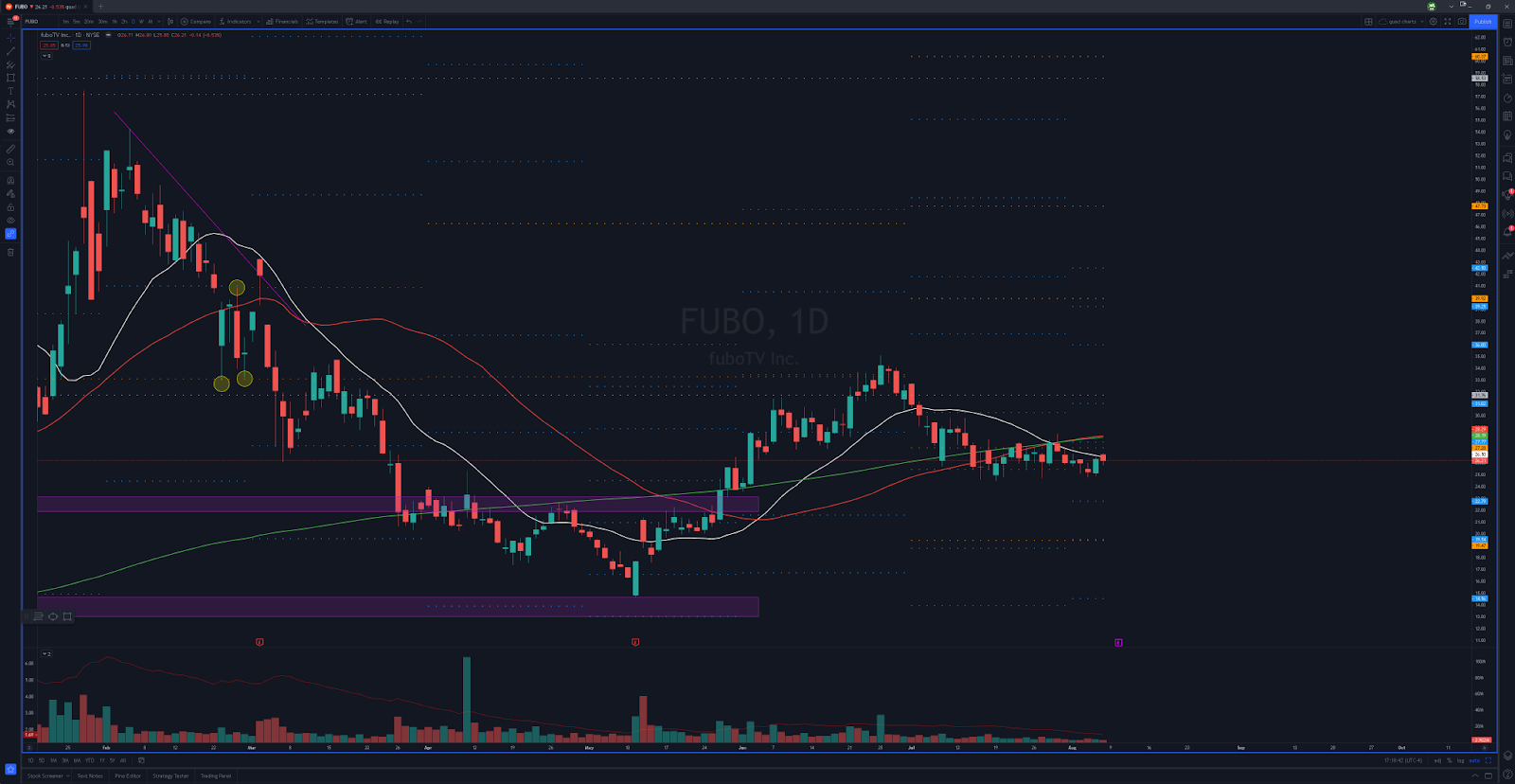This screenshot has height=784, width=1515.
Task: Toggle percent scale on price axis
Action: pyautogui.click(x=1450, y=760)
